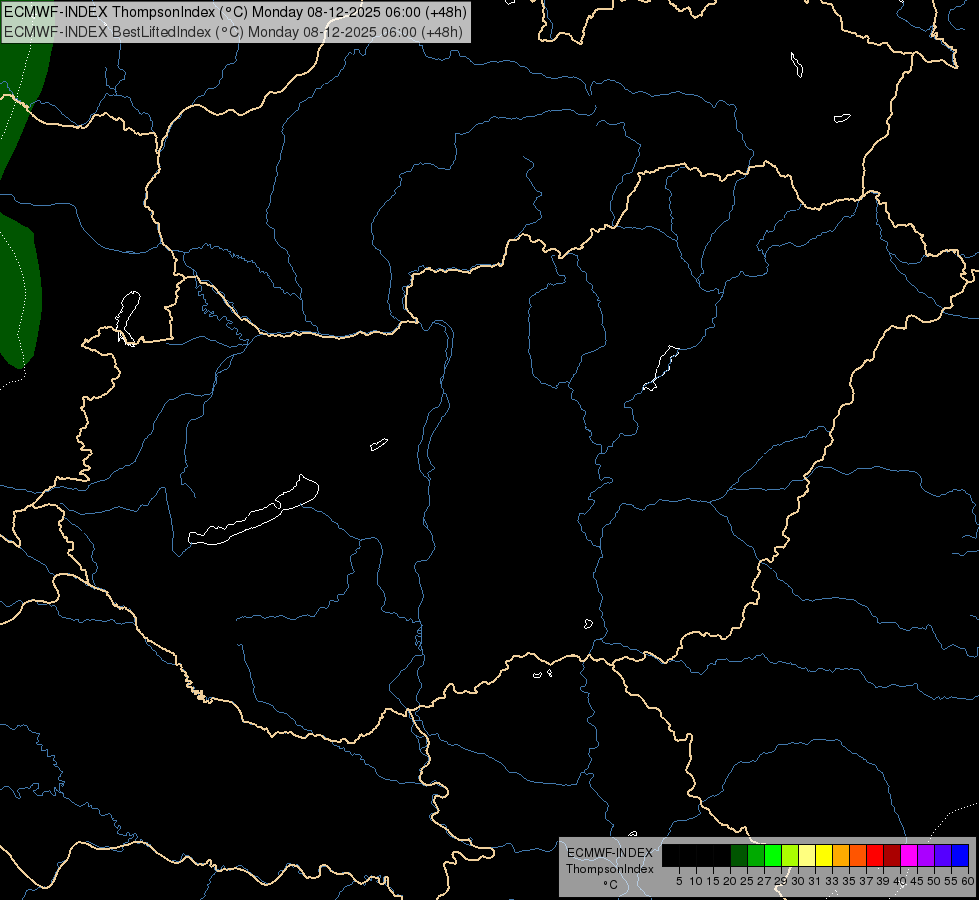979x900 pixels.
Task: Select the yellow-green 29–30 legend swatch
Action: coord(790,855)
